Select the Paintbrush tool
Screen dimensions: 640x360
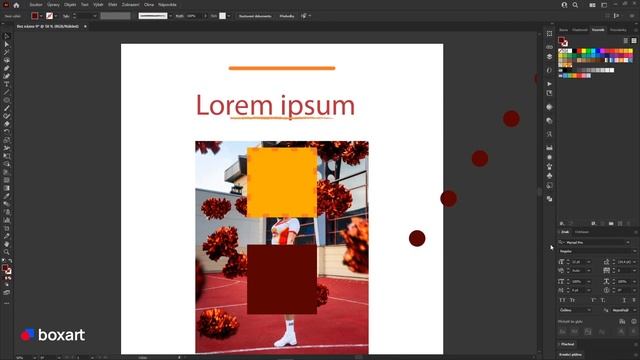[7, 108]
